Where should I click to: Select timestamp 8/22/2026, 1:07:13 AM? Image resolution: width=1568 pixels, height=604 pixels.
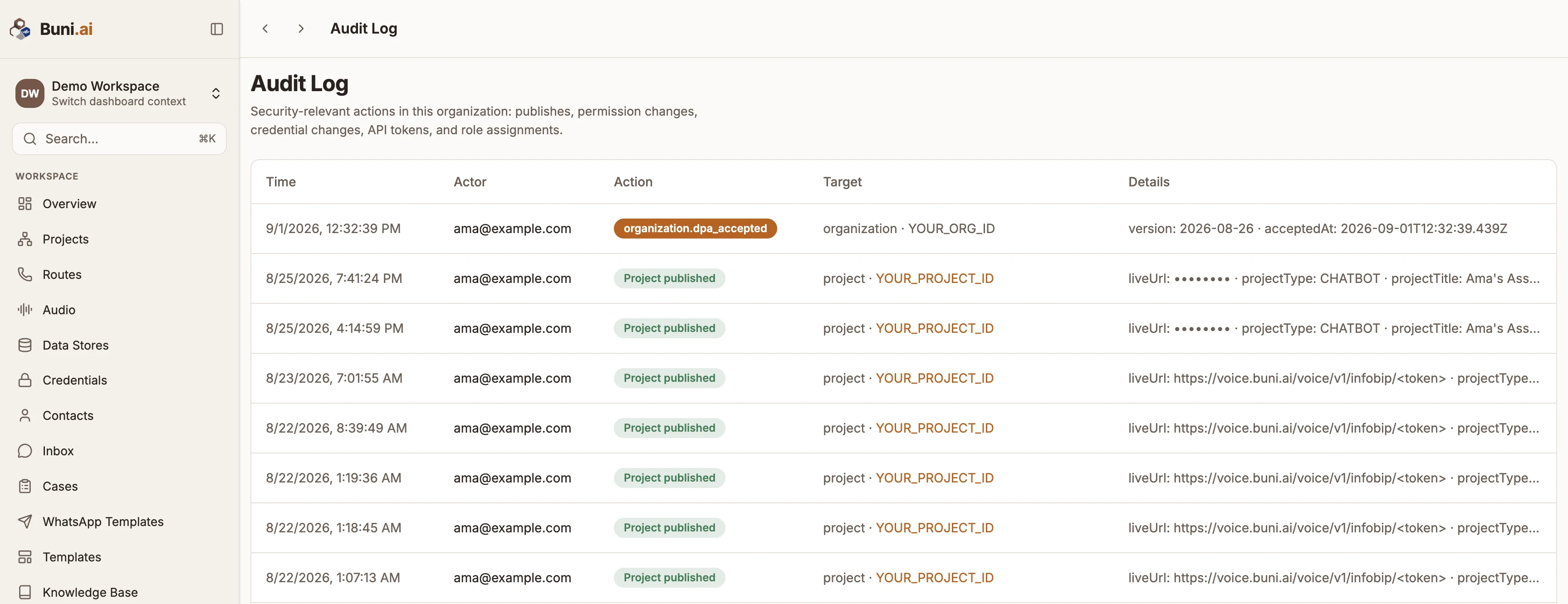click(x=333, y=577)
